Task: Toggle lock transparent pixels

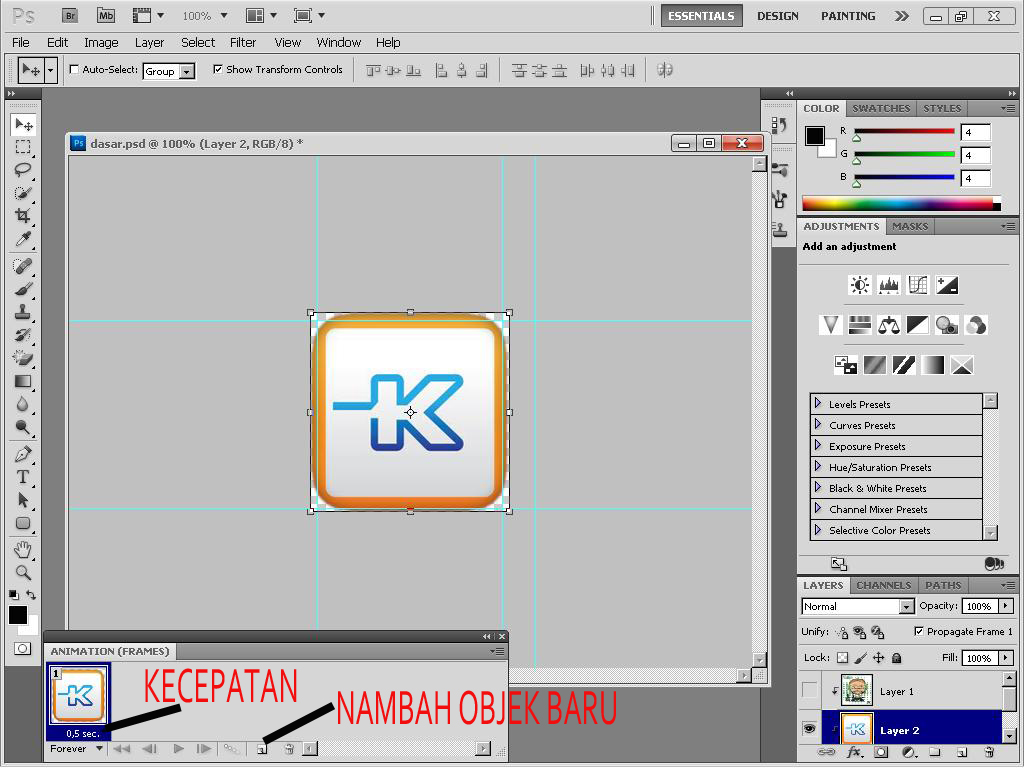Action: [842, 658]
